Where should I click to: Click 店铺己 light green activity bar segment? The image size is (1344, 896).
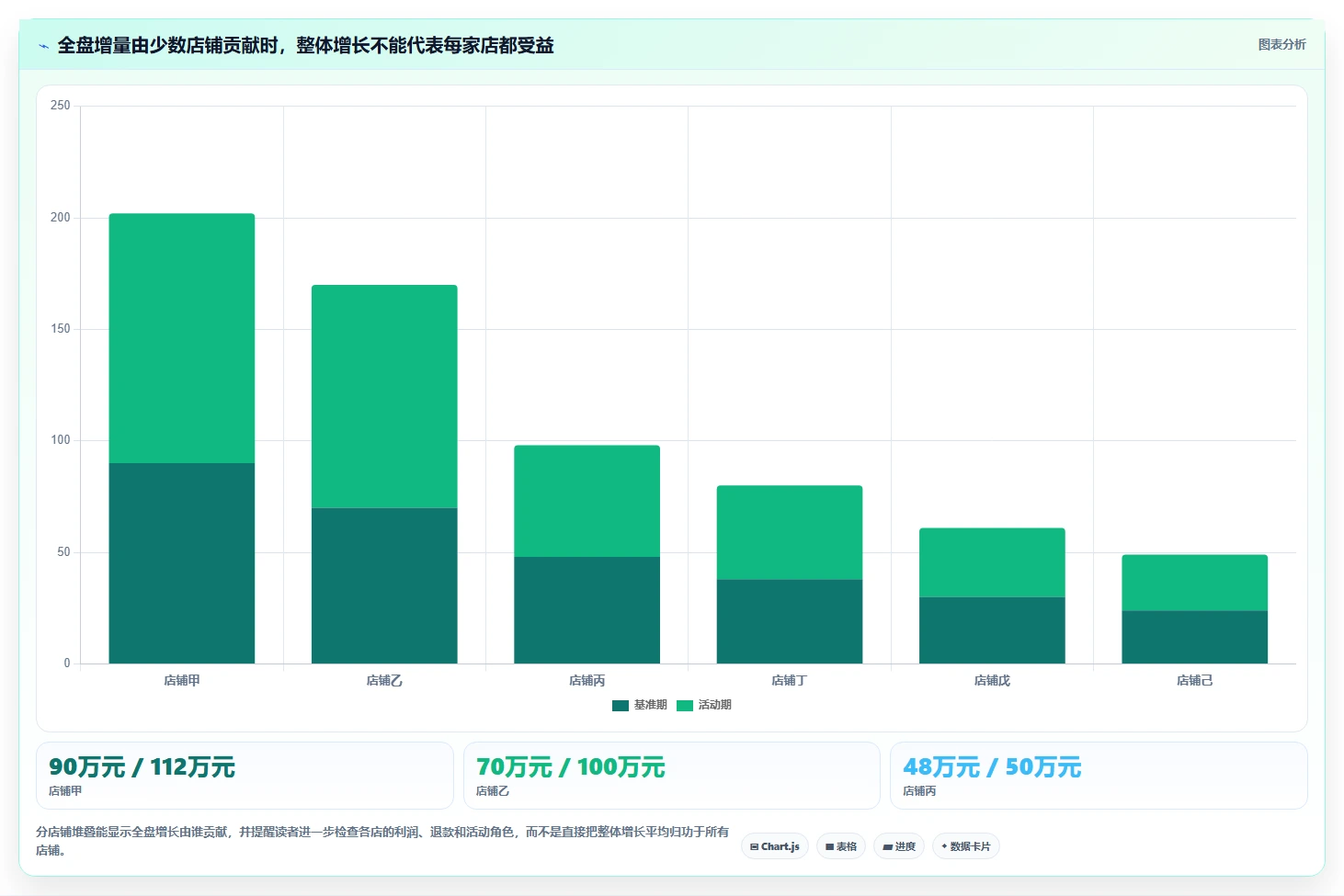(x=1194, y=583)
